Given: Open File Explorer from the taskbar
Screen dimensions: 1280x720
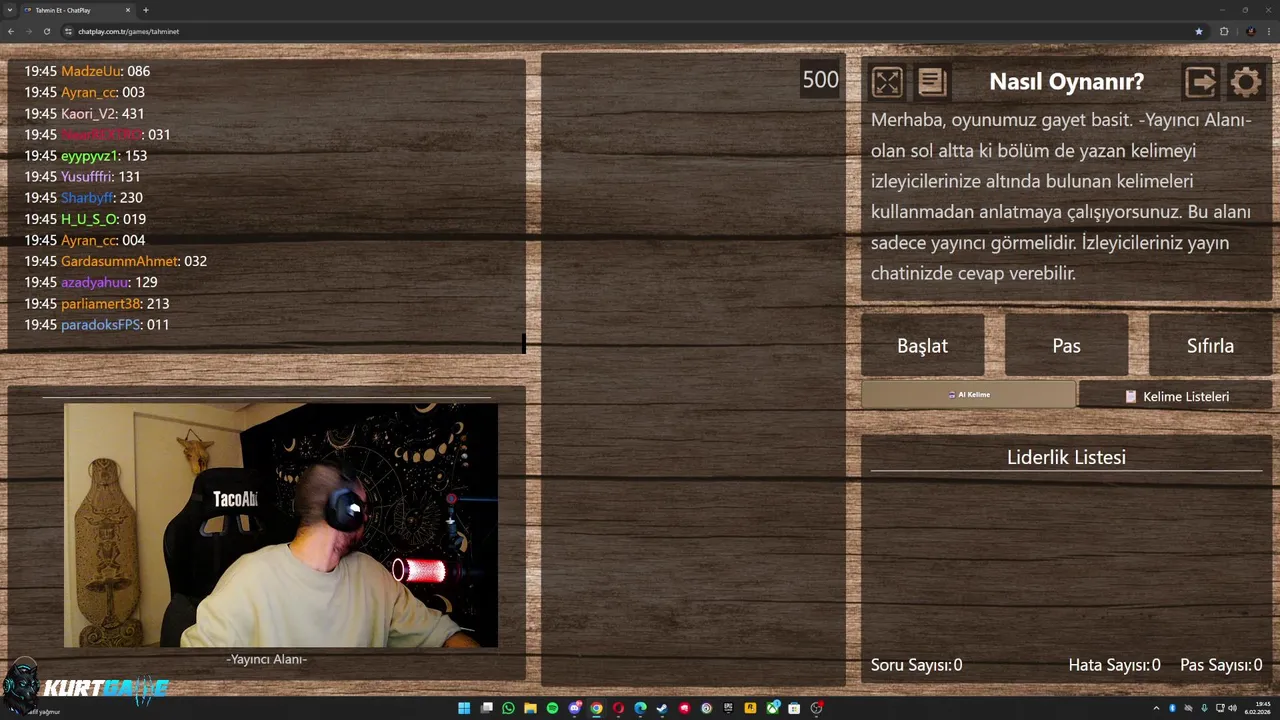Looking at the screenshot, I should click(x=531, y=708).
